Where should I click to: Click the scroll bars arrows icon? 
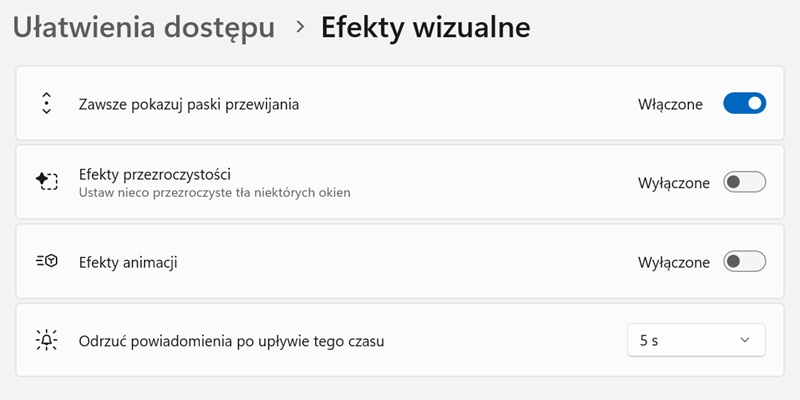click(46, 103)
